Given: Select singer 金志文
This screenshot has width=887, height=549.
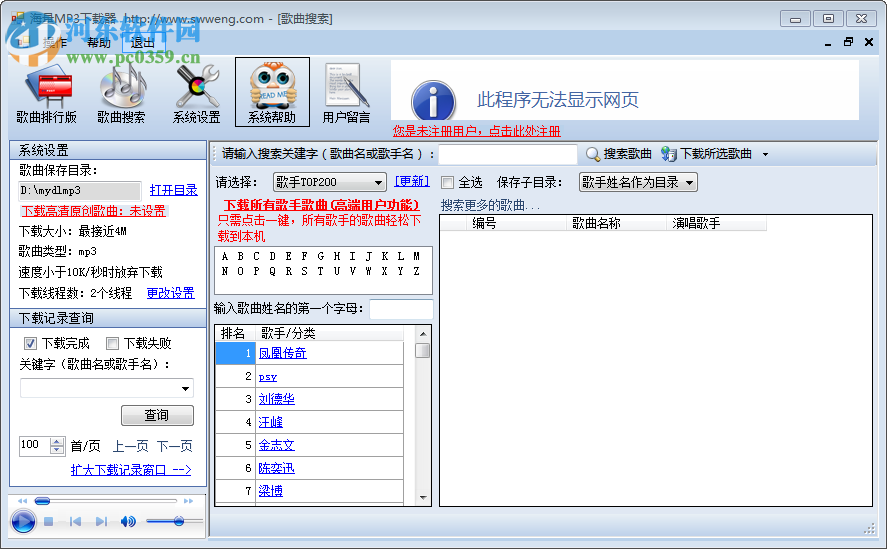Looking at the screenshot, I should tap(277, 445).
